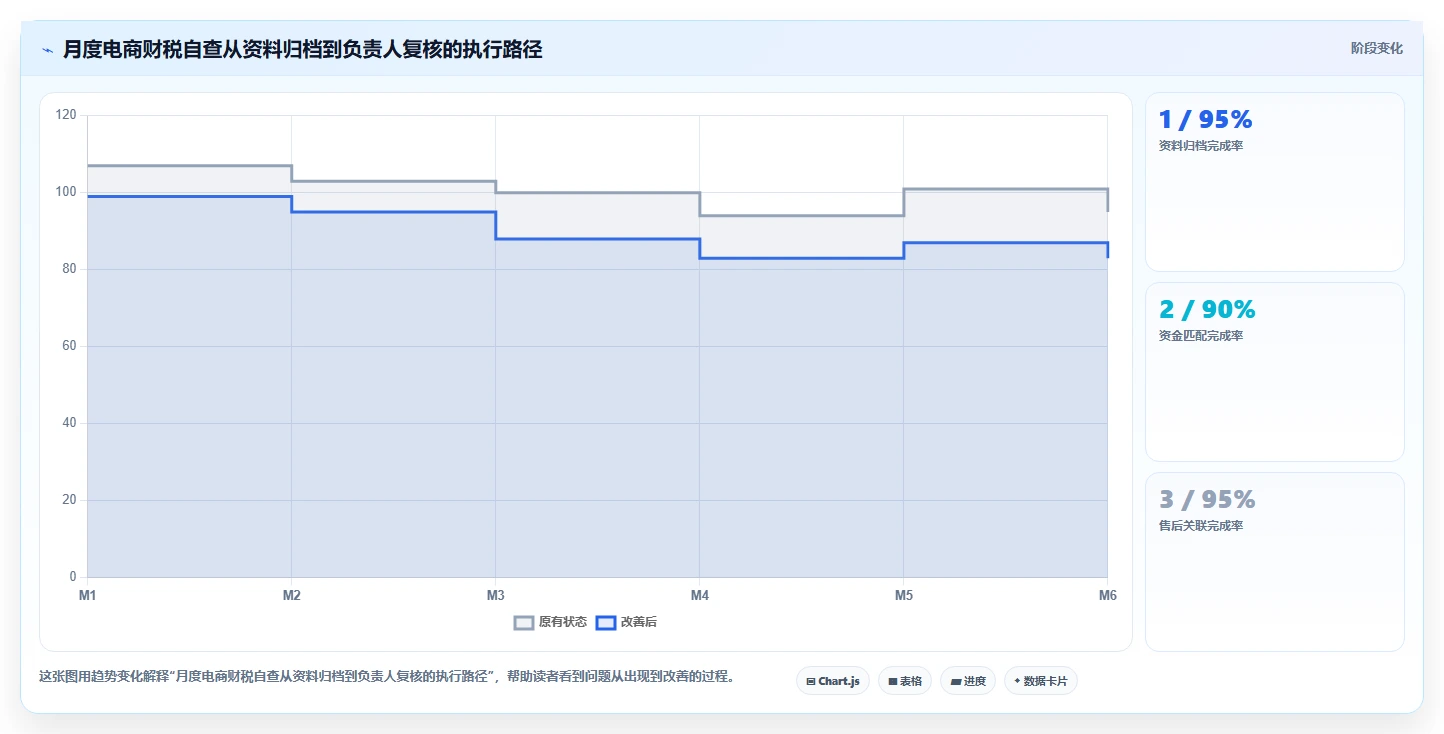
Task: Click the icon inside 进度 chip
Action: pyautogui.click(x=956, y=682)
